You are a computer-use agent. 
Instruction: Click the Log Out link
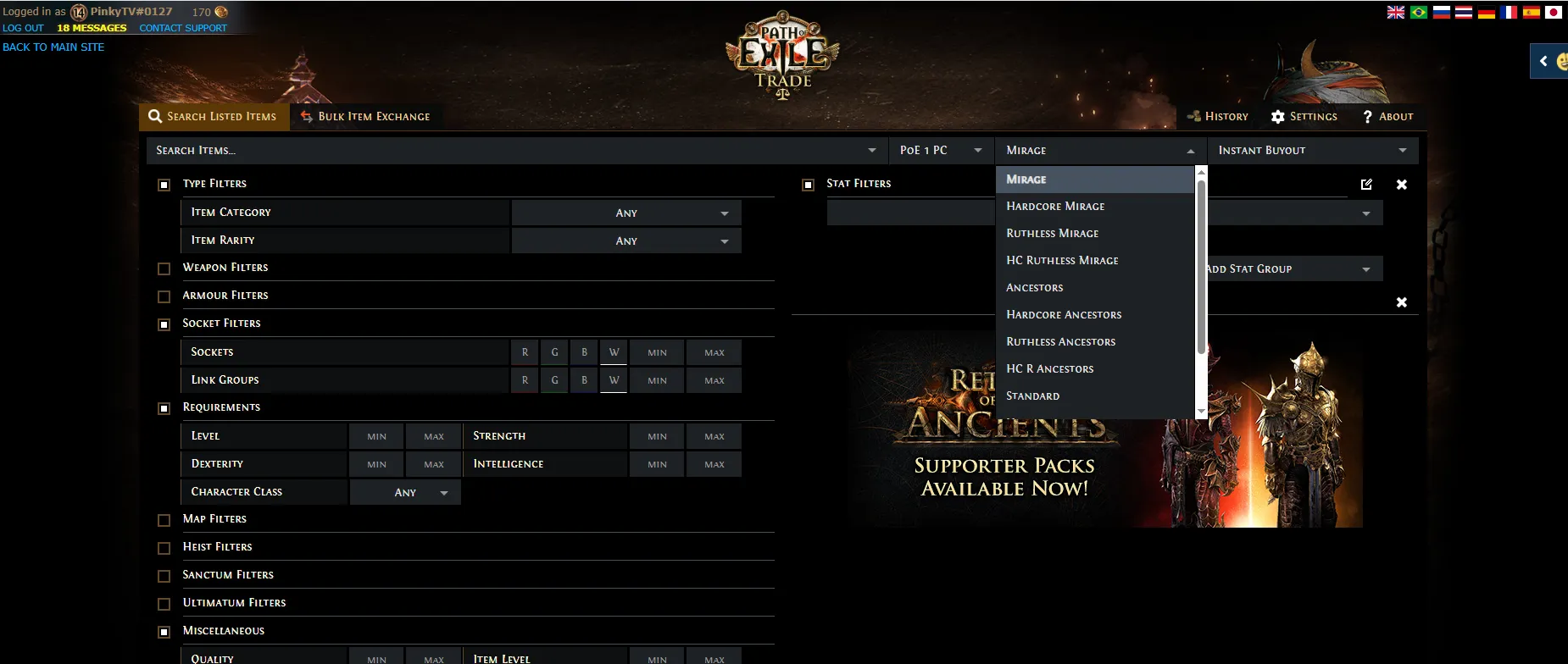(x=23, y=28)
